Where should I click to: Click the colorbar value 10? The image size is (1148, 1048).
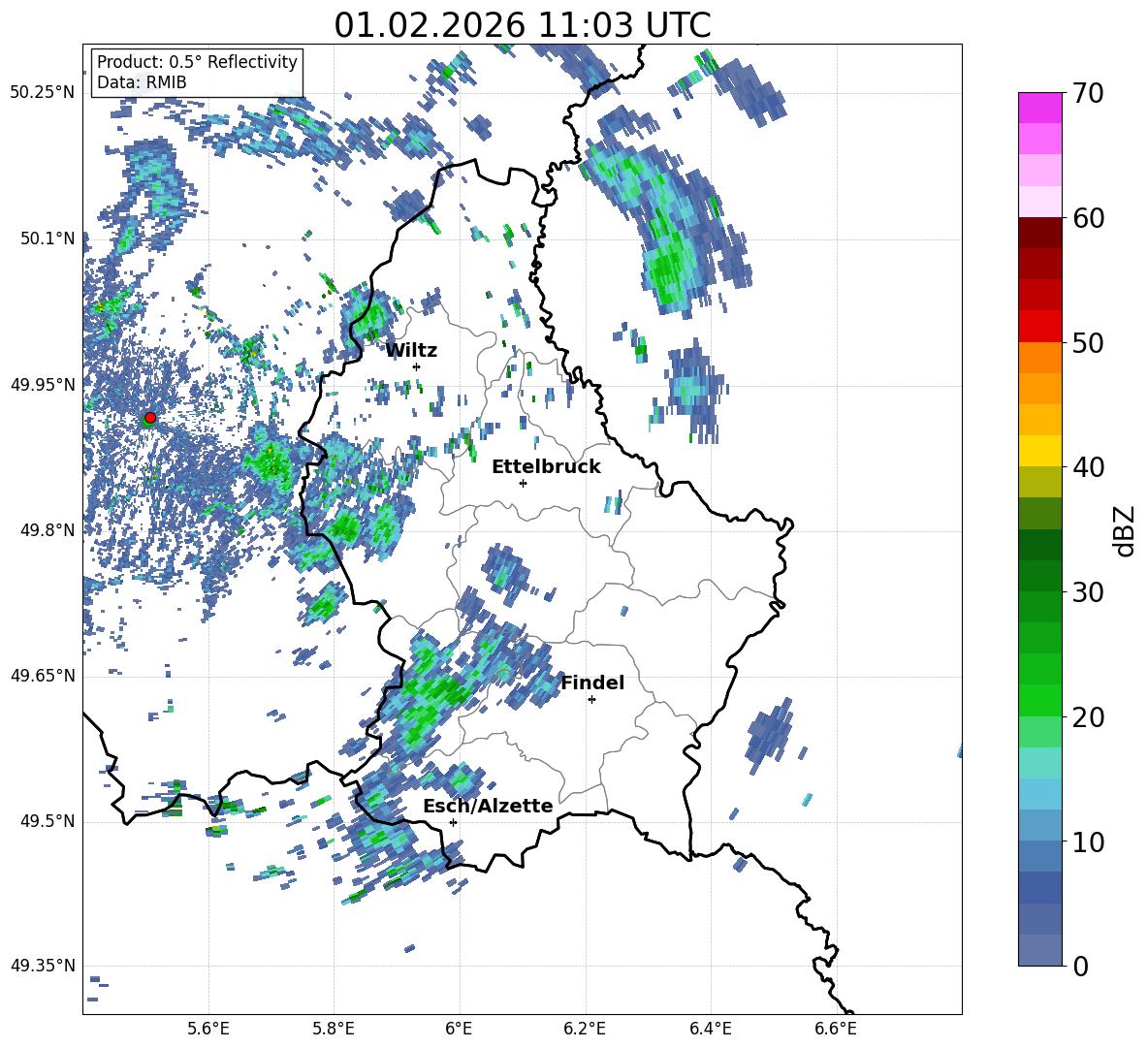tap(1088, 842)
